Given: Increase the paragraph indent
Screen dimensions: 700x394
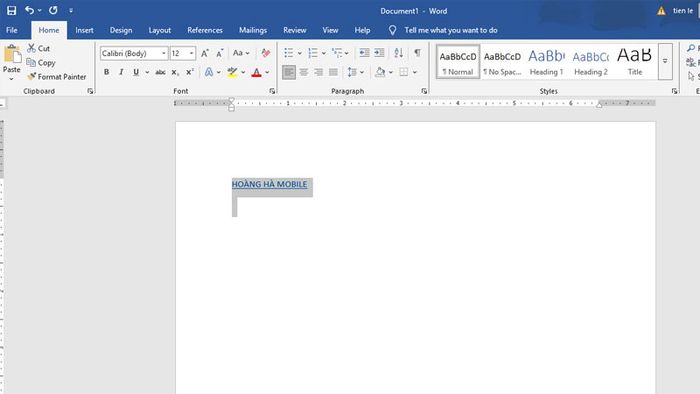Looking at the screenshot, I should (379, 53).
